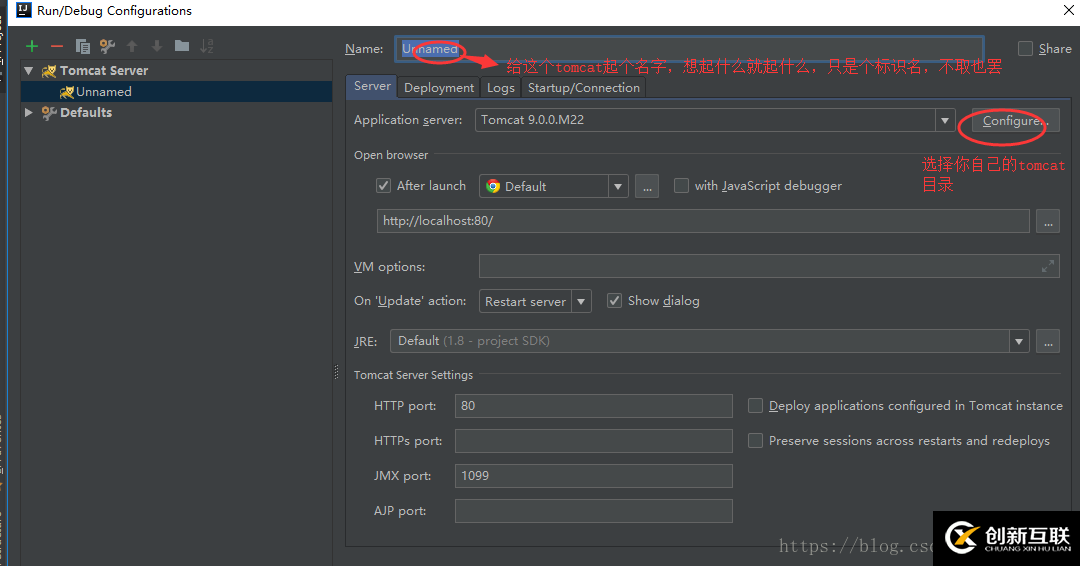
Task: Click the Name input field
Action: pos(689,49)
